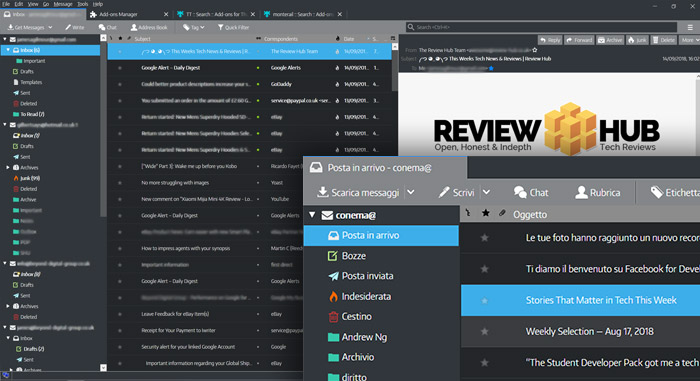Focus the global Search field
The width and height of the screenshot is (700, 381).
click(542, 27)
